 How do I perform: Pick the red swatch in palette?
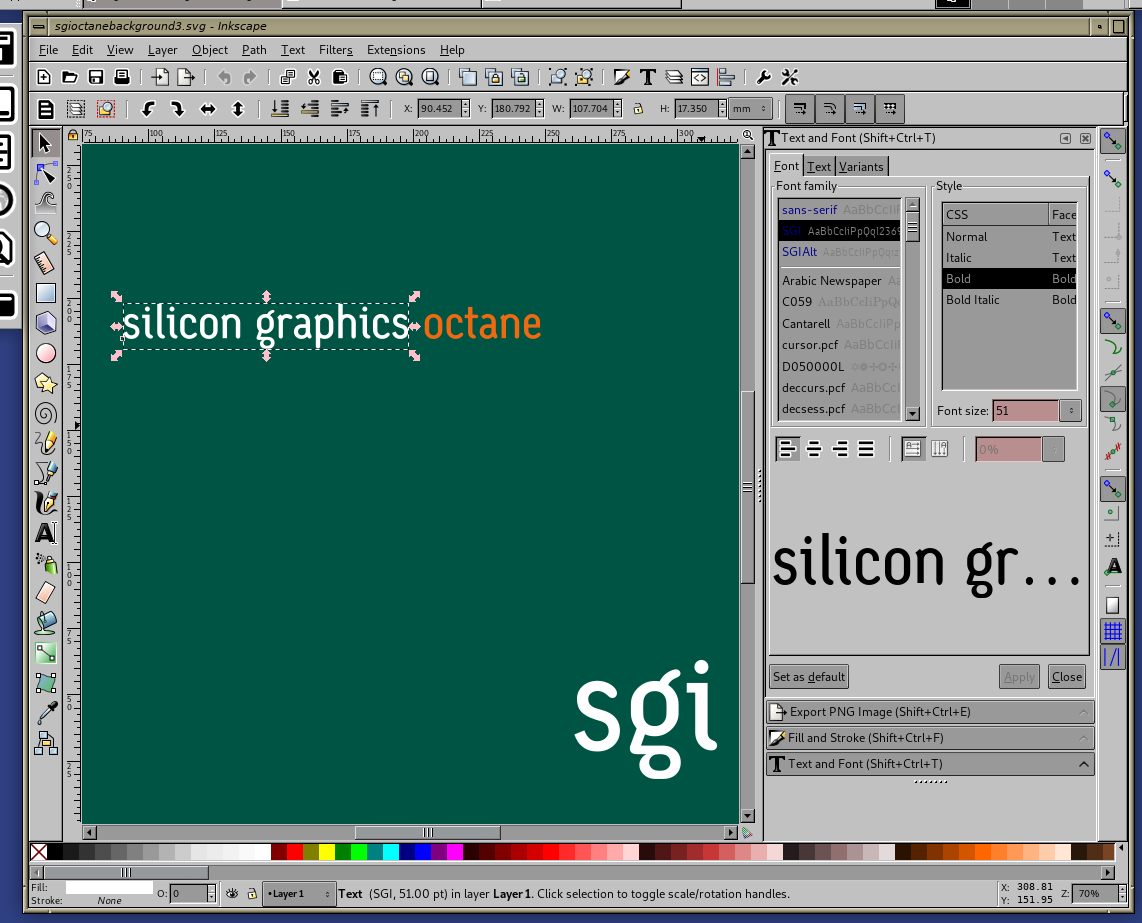[x=295, y=852]
